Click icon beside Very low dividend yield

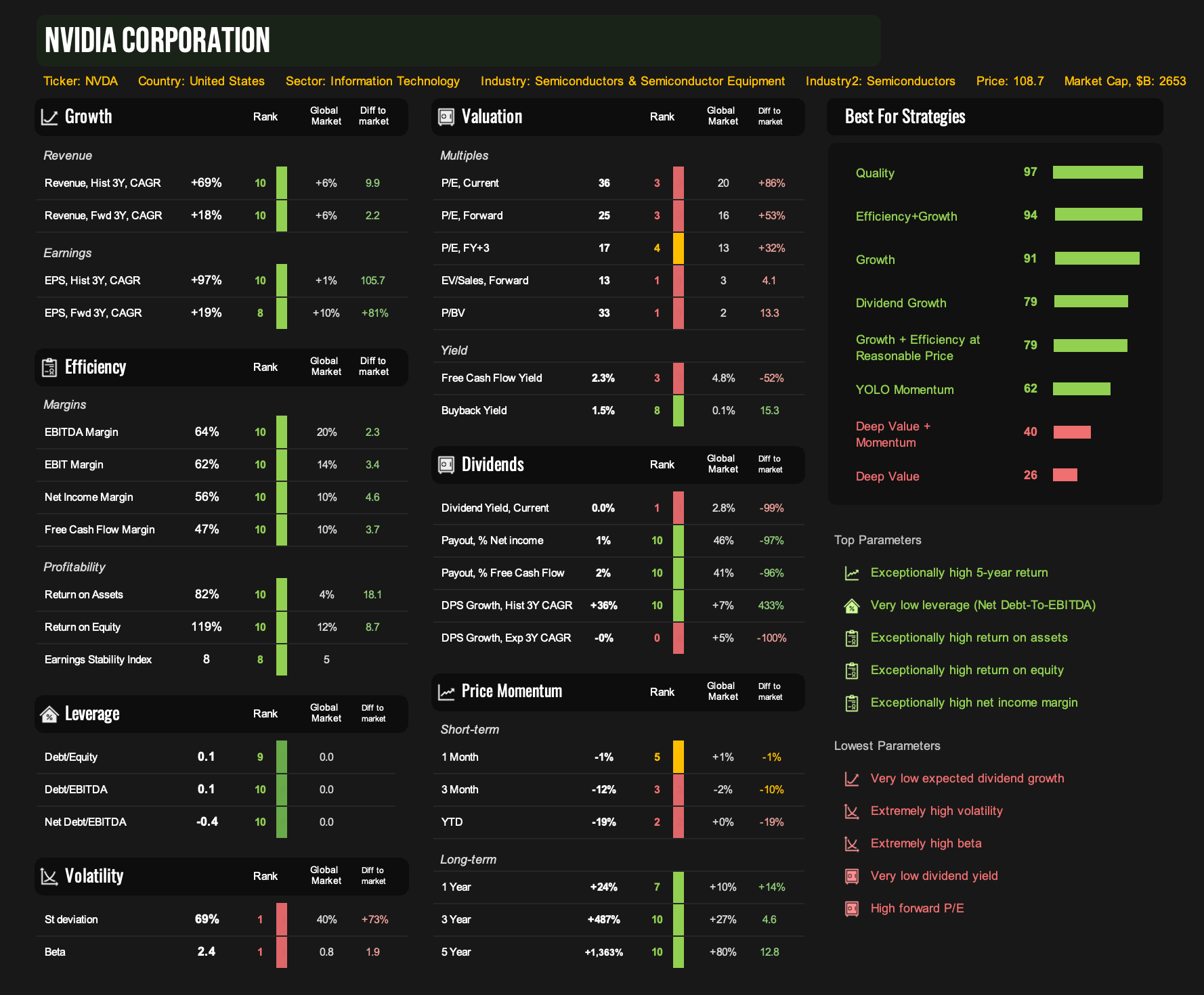click(x=852, y=877)
